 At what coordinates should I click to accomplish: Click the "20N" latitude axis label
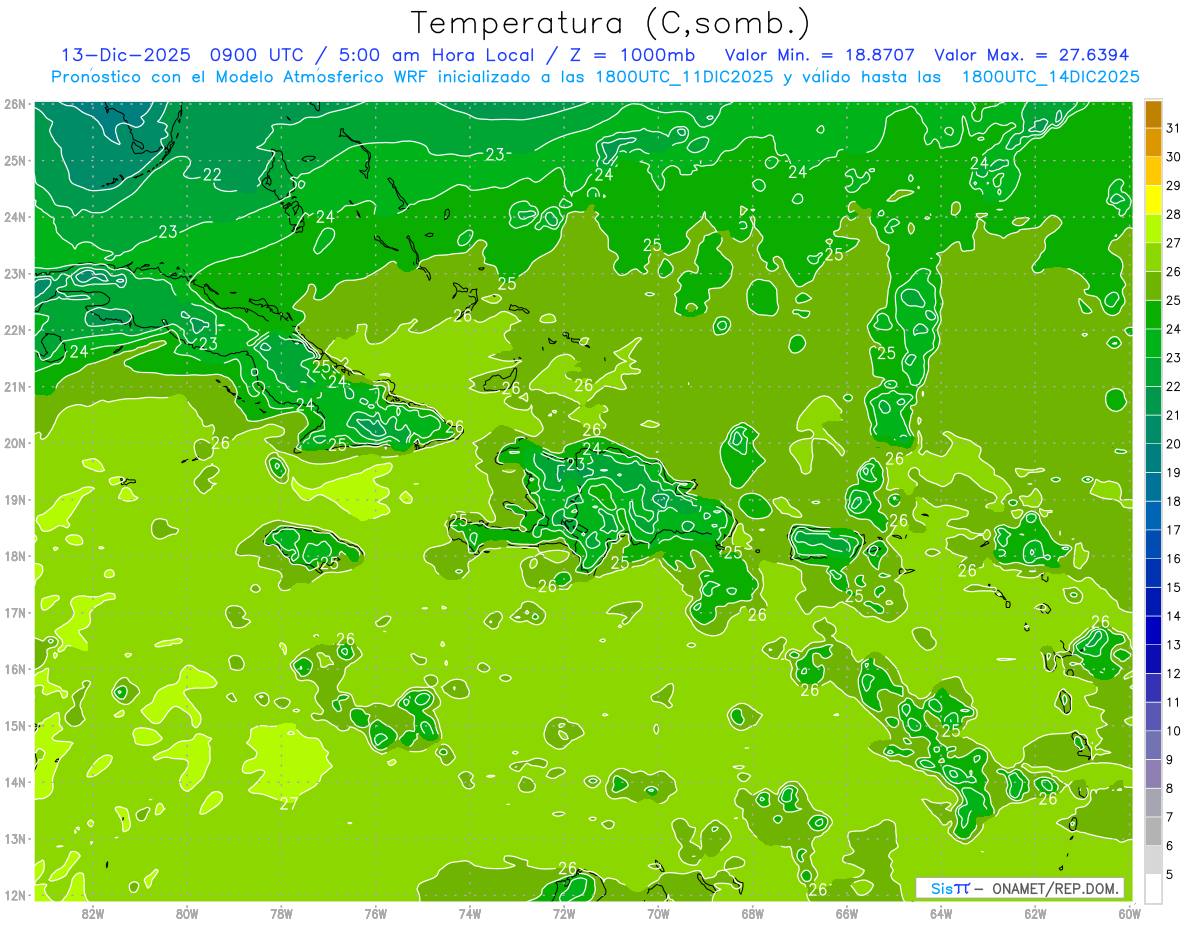[15, 443]
